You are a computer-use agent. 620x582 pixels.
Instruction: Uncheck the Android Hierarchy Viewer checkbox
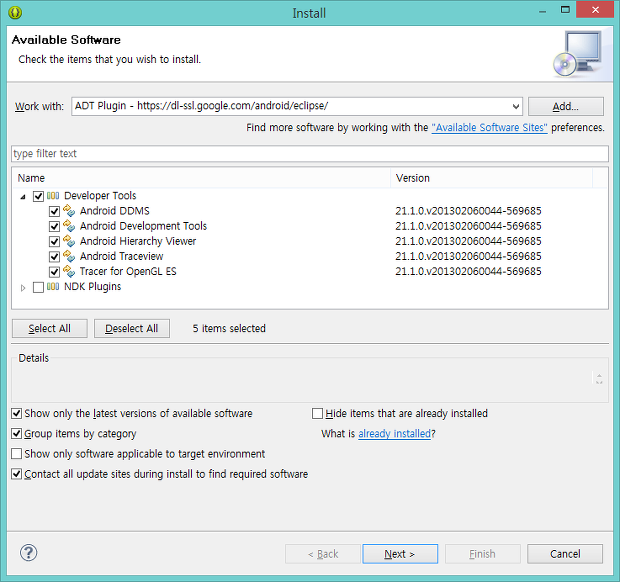coord(54,241)
